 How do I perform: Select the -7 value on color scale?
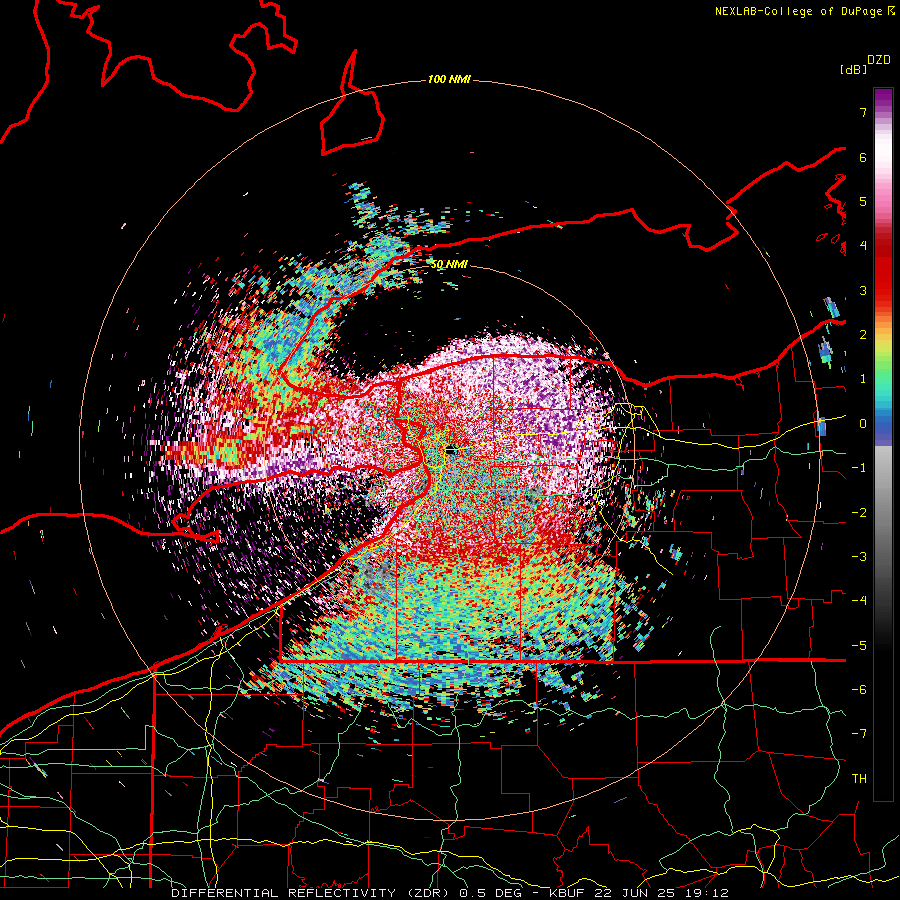(x=859, y=734)
